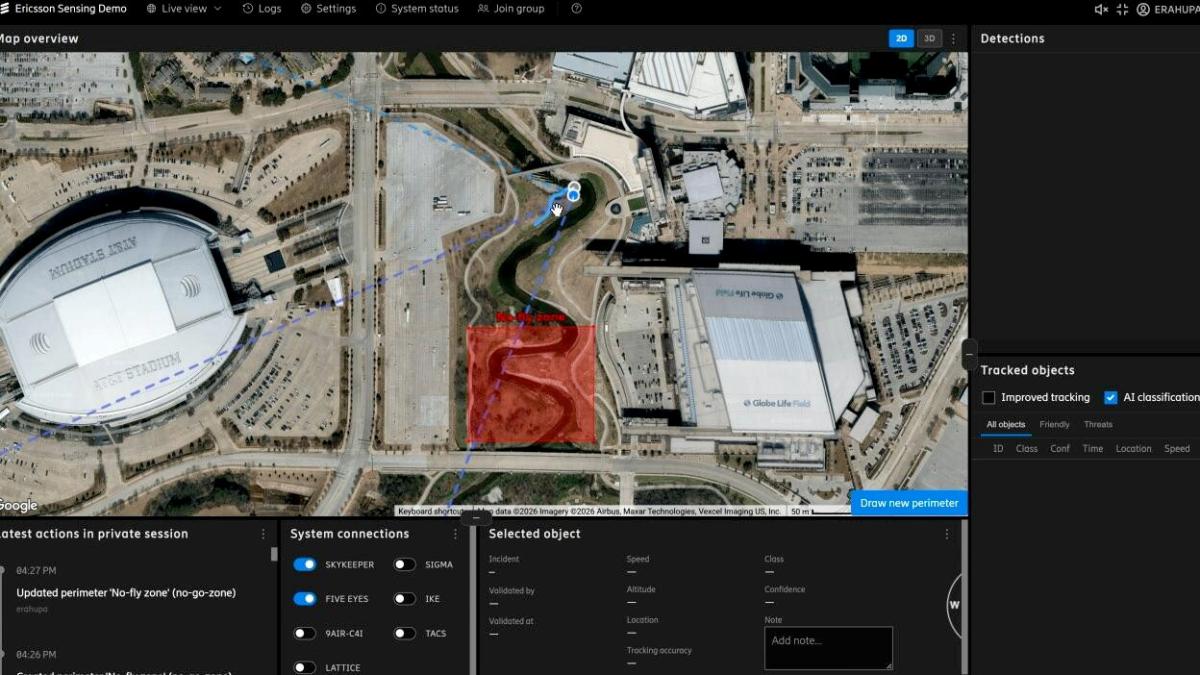
Task: Open Map overview options menu
Action: tap(953, 39)
